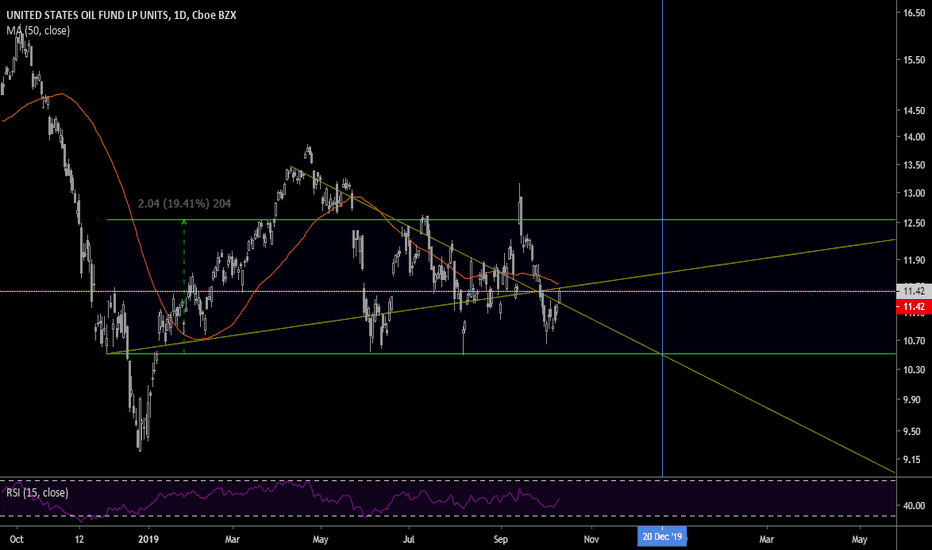Image resolution: width=932 pixels, height=550 pixels.
Task: Click the Sep time axis label
Action: pyautogui.click(x=500, y=539)
